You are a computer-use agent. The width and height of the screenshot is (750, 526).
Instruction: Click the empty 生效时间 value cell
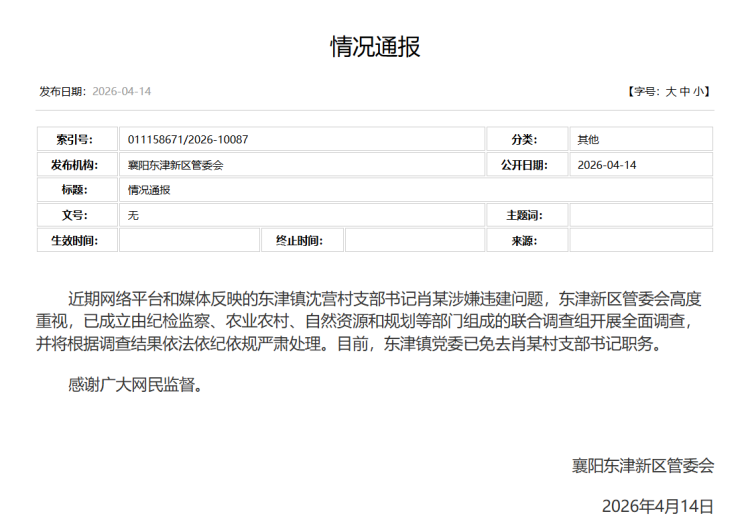pyautogui.click(x=188, y=240)
